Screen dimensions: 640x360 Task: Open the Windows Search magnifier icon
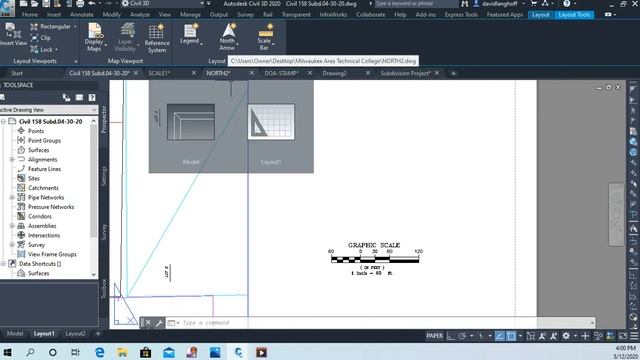pos(30,352)
